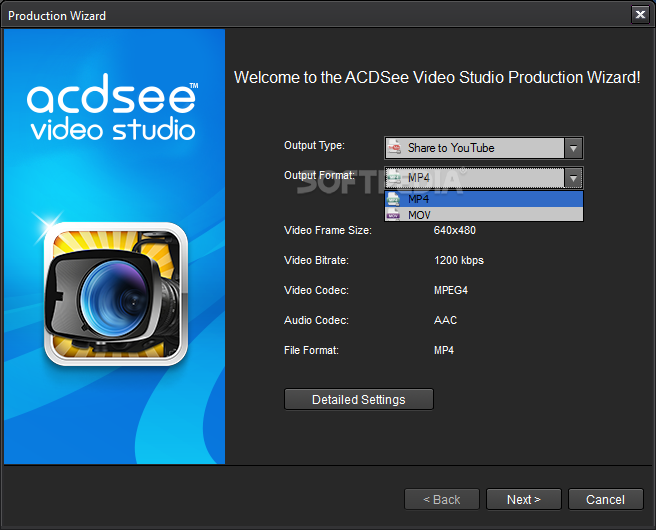Click the MPEG4 video codec value

[451, 290]
